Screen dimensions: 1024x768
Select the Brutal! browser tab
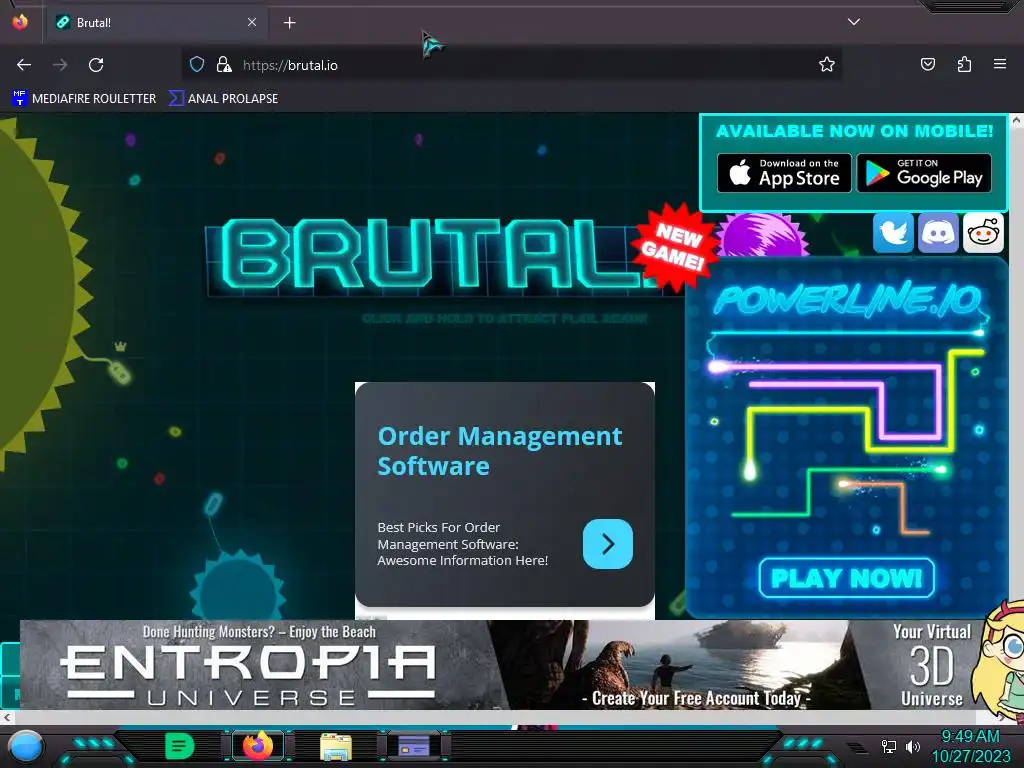coord(155,23)
